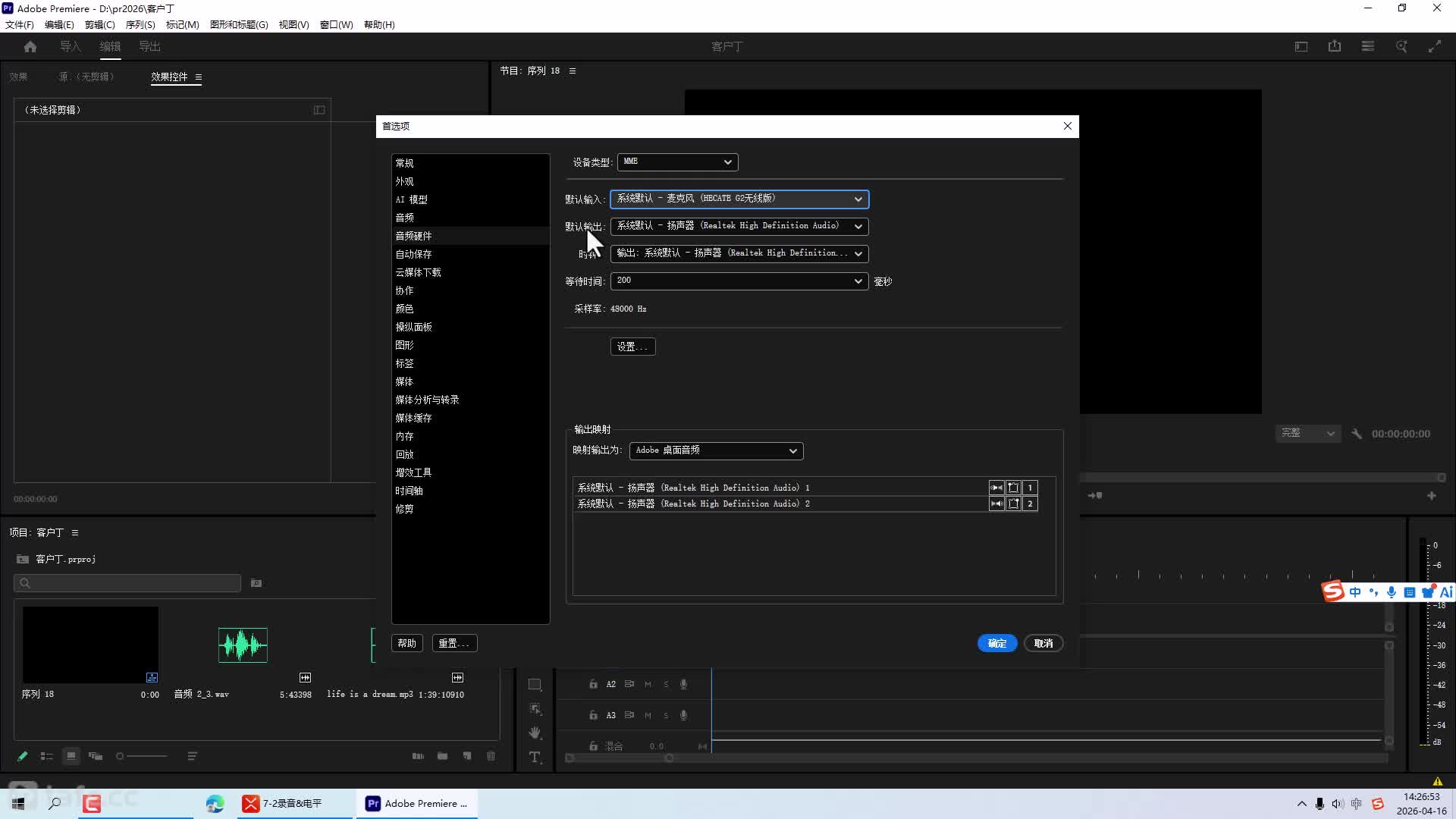This screenshot has height=819, width=1456.
Task: Open the Effect Controls panel menu
Action: [x=199, y=77]
